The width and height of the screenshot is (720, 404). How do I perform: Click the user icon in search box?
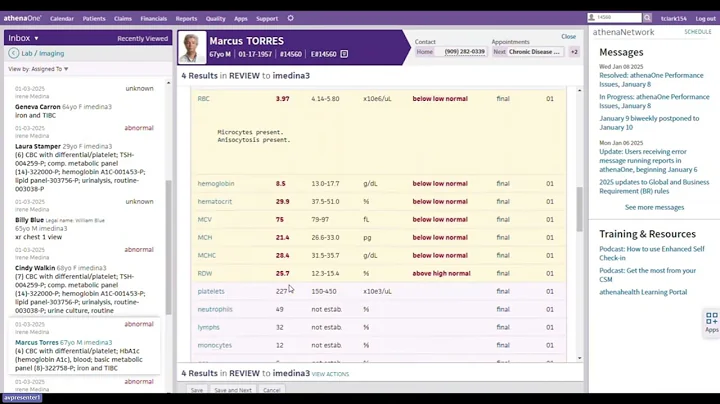coord(591,18)
